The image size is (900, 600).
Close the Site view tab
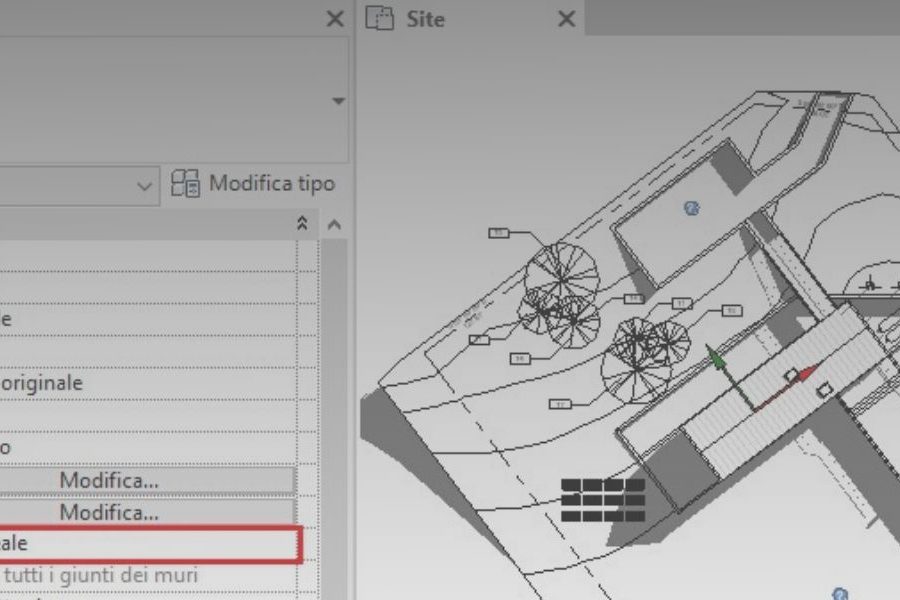566,18
